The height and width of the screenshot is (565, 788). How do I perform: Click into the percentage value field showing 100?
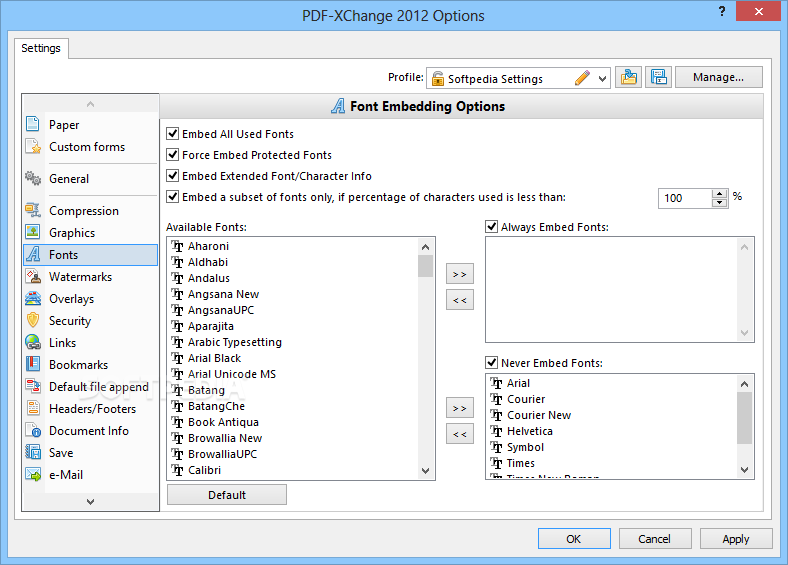coord(685,198)
